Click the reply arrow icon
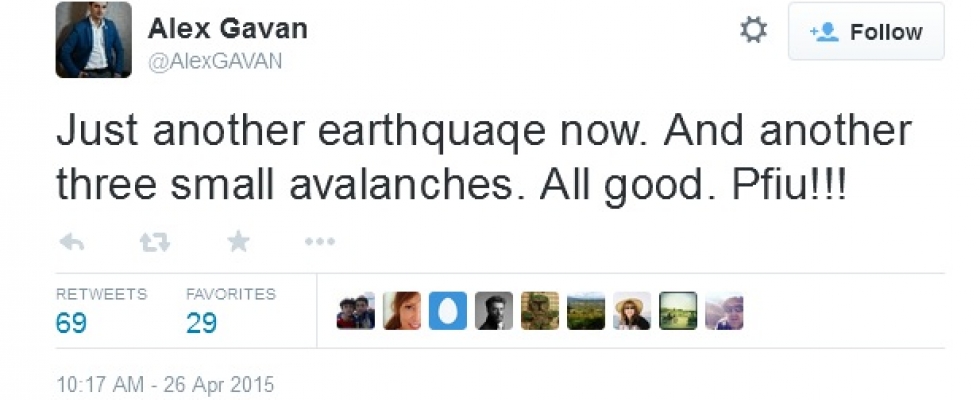 click(72, 241)
